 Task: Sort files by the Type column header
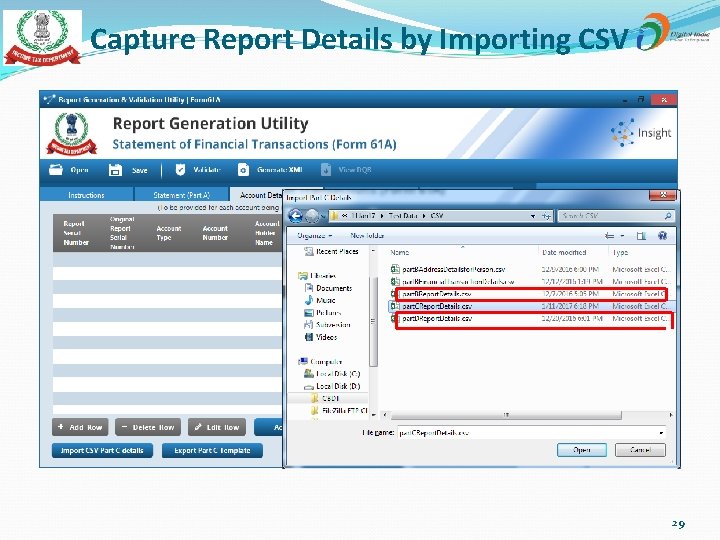tap(620, 252)
